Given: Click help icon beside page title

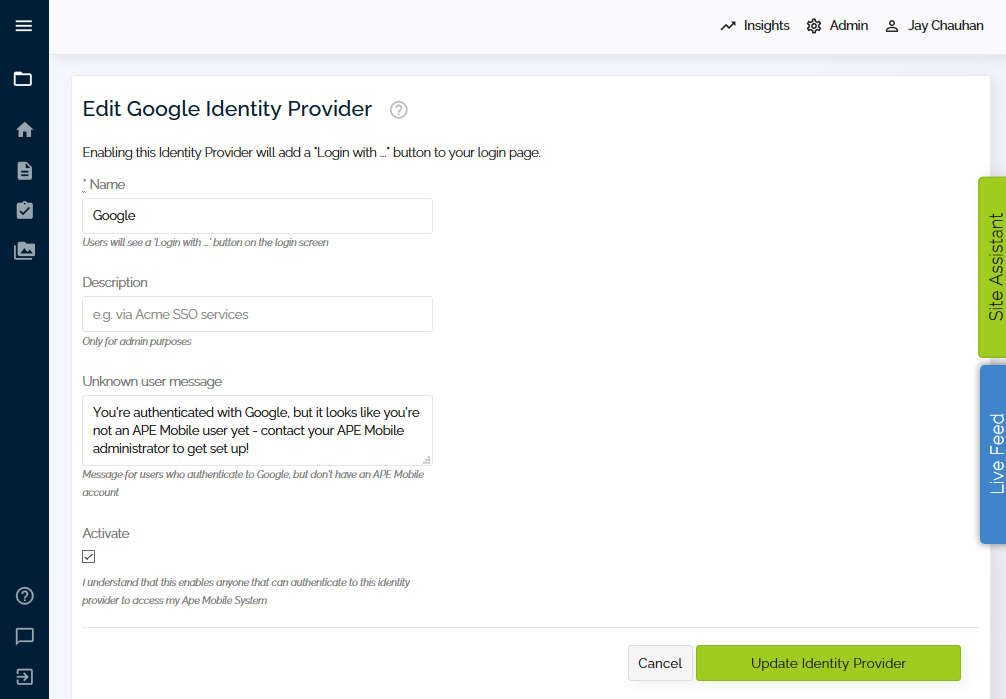Looking at the screenshot, I should (x=398, y=110).
